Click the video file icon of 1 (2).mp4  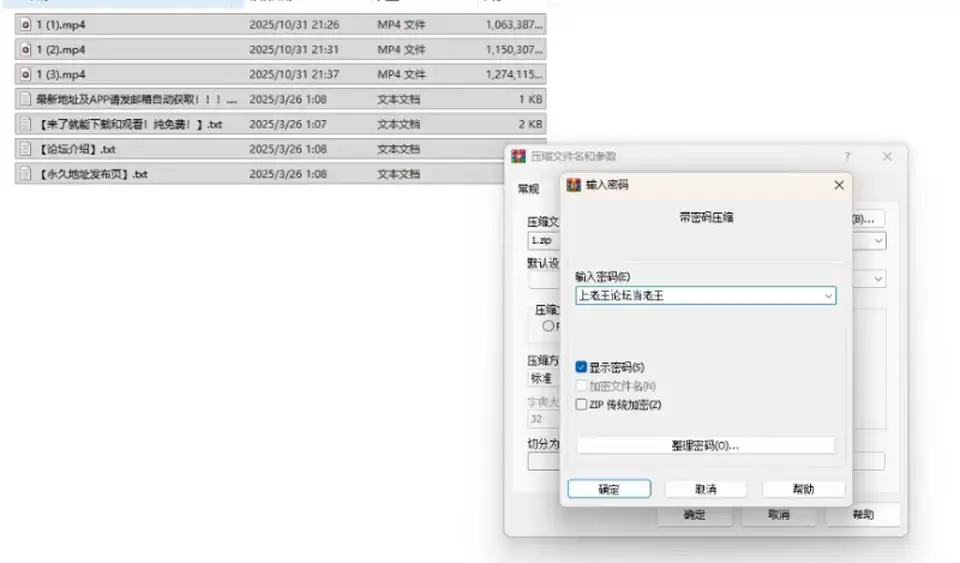tap(25, 50)
